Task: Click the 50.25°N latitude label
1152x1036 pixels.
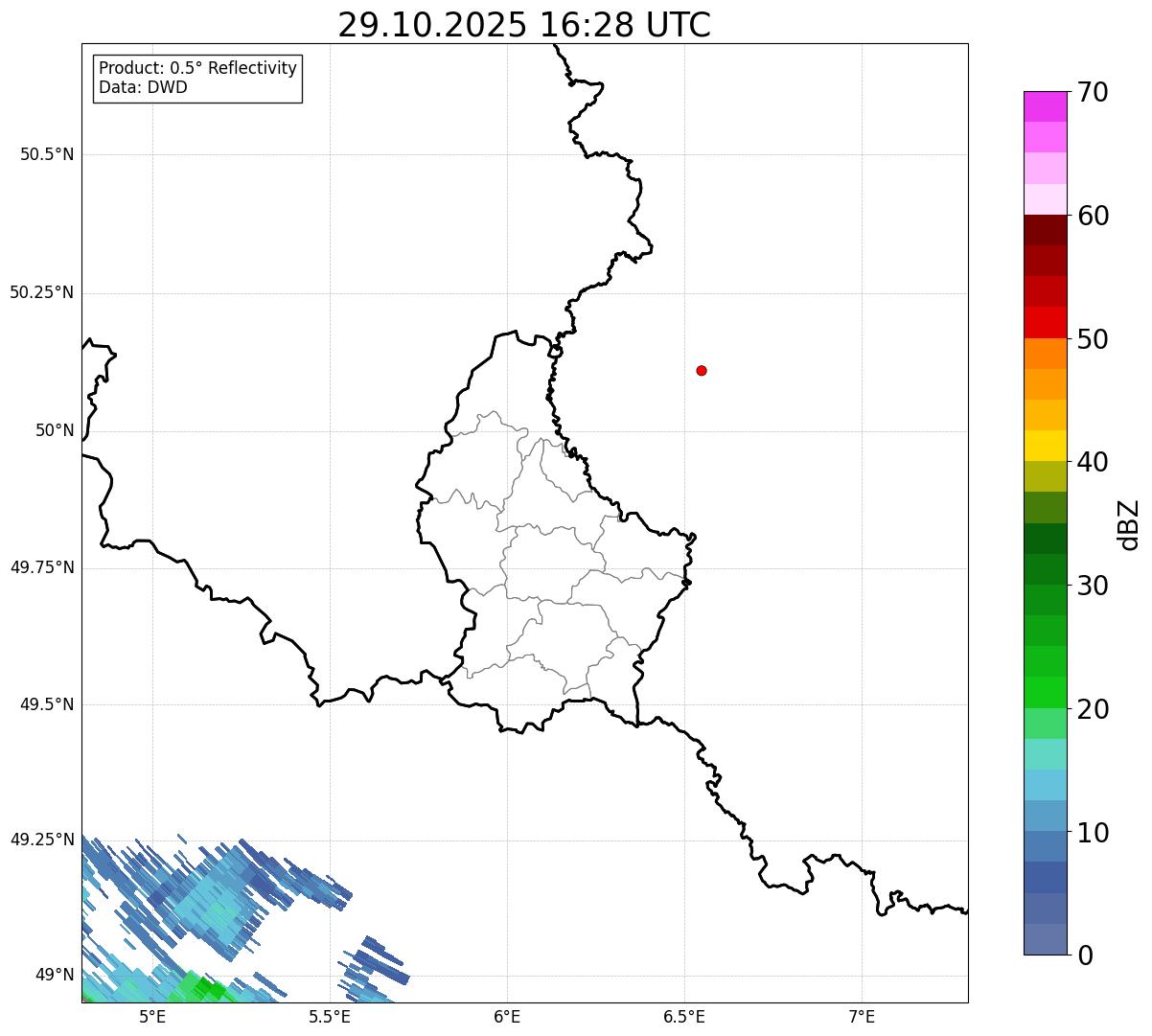Action: [x=42, y=292]
